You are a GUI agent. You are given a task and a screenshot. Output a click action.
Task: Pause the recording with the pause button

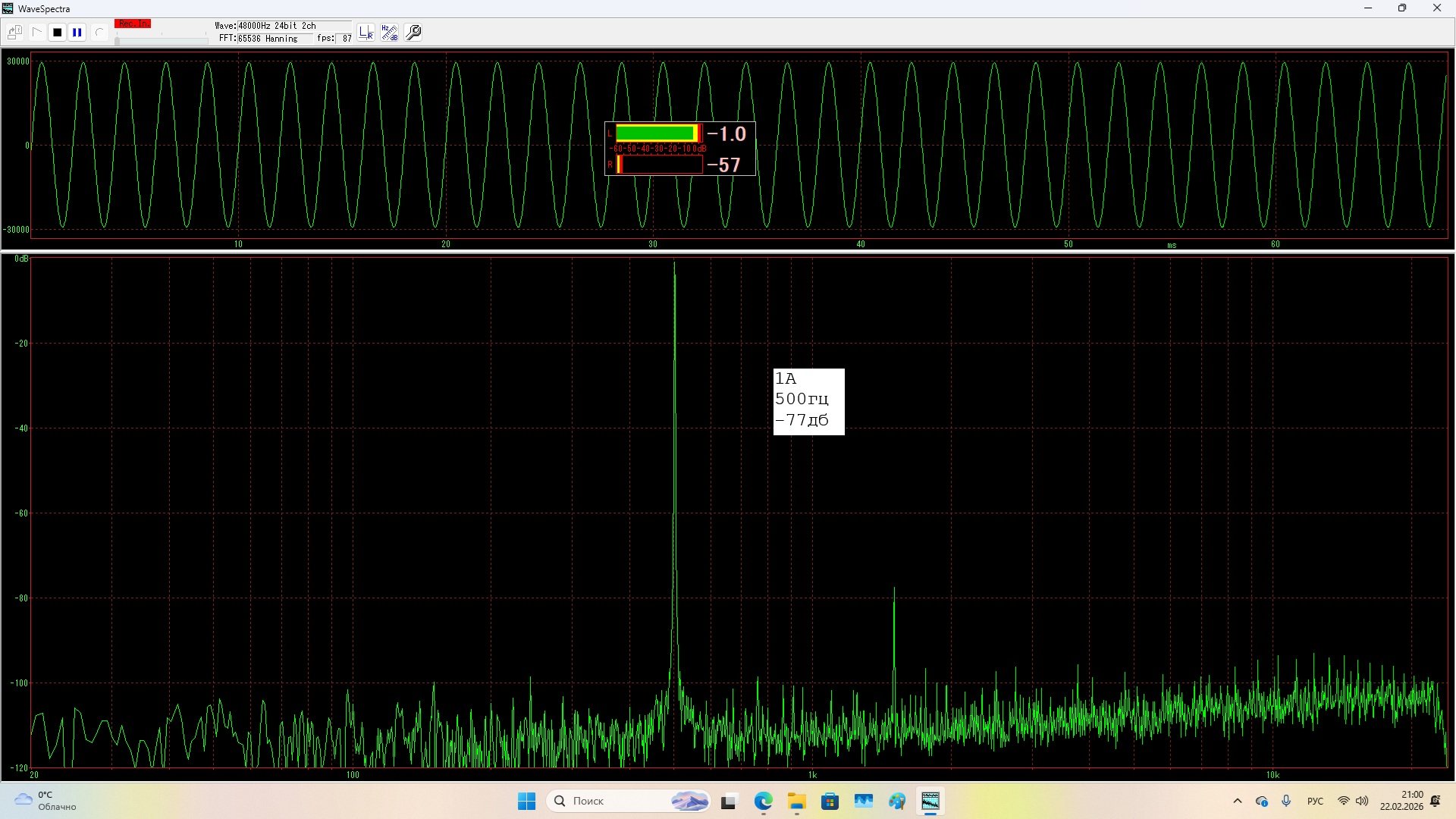tap(77, 33)
